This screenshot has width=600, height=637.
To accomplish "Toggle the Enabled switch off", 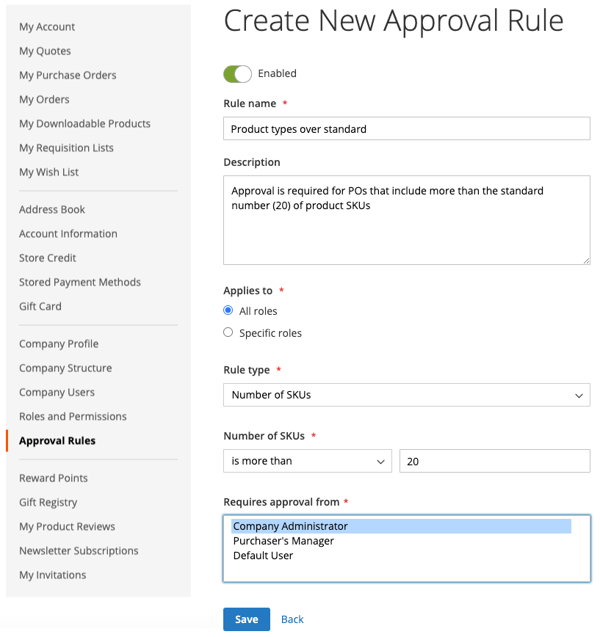I will 237,74.
